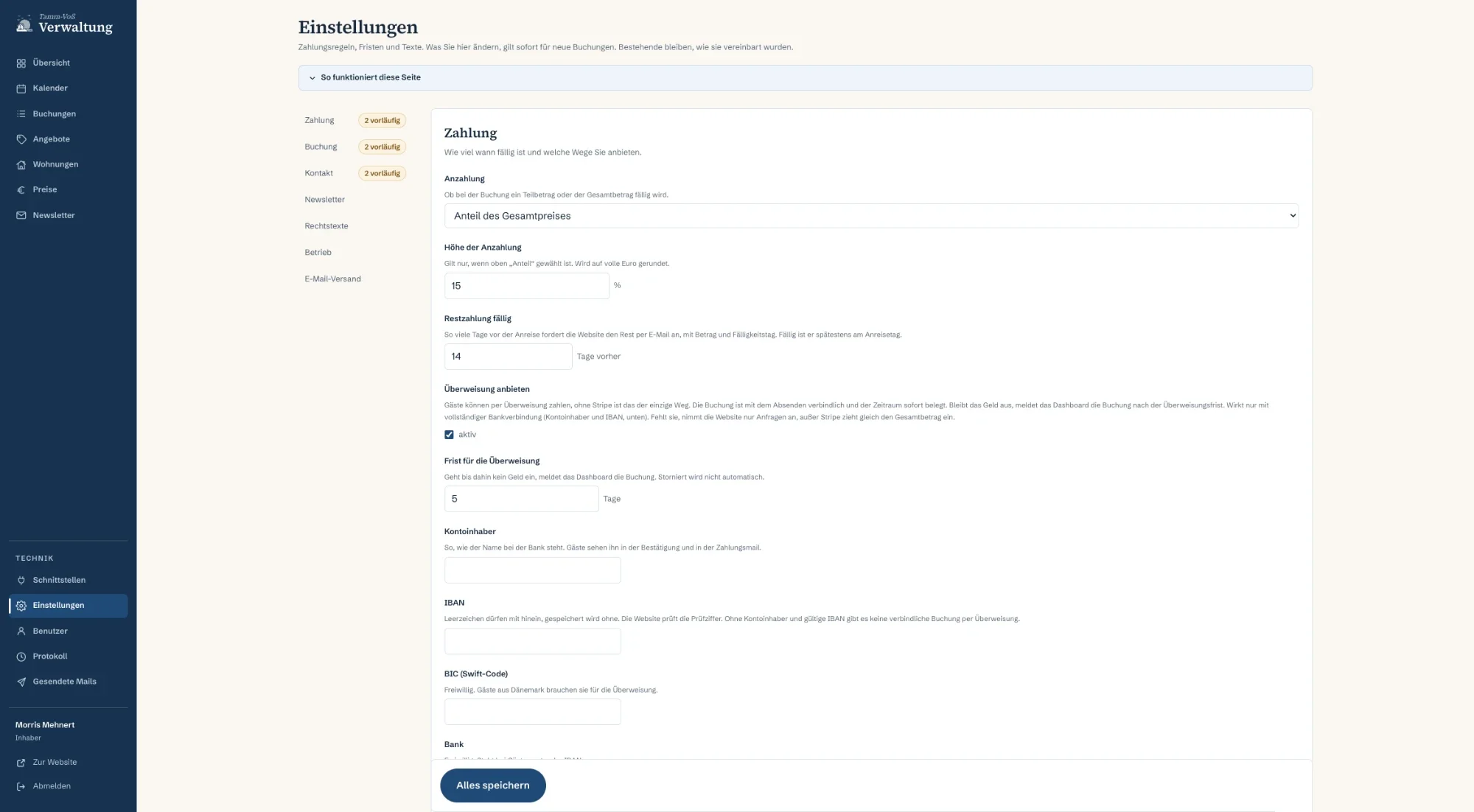
Task: Switch to the Kontakt settings tab
Action: pyautogui.click(x=318, y=173)
